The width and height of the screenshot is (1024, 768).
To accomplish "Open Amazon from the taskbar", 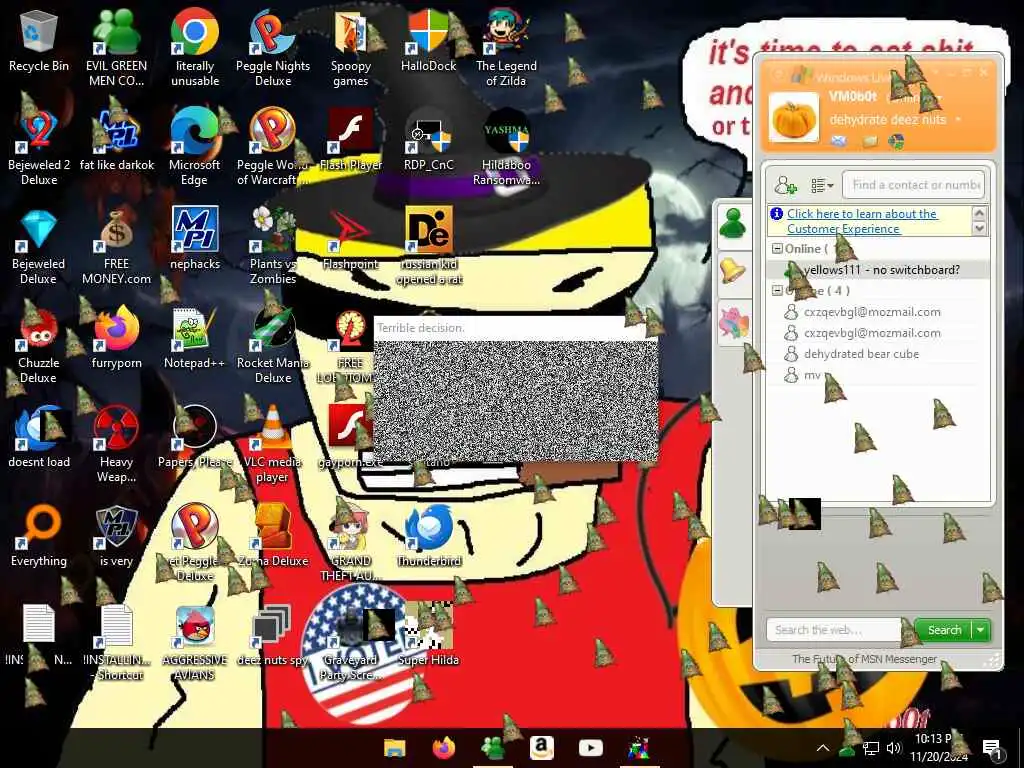I will point(541,748).
